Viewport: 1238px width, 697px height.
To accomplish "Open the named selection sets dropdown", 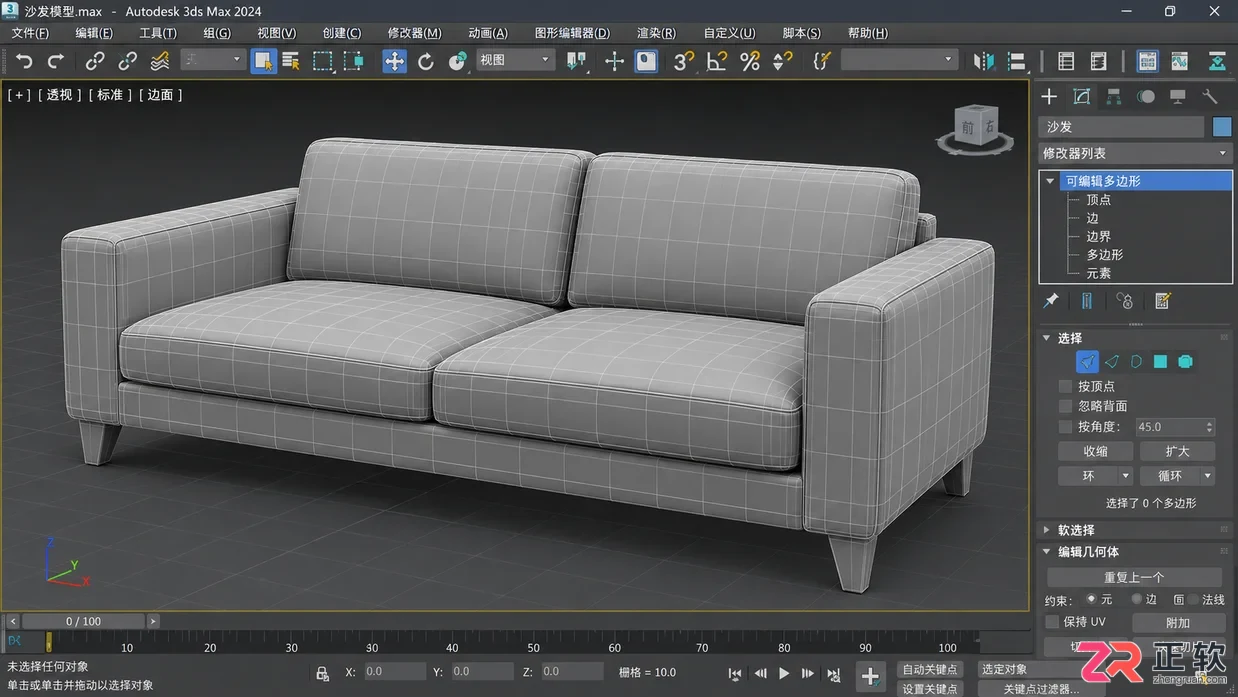I will coord(899,60).
